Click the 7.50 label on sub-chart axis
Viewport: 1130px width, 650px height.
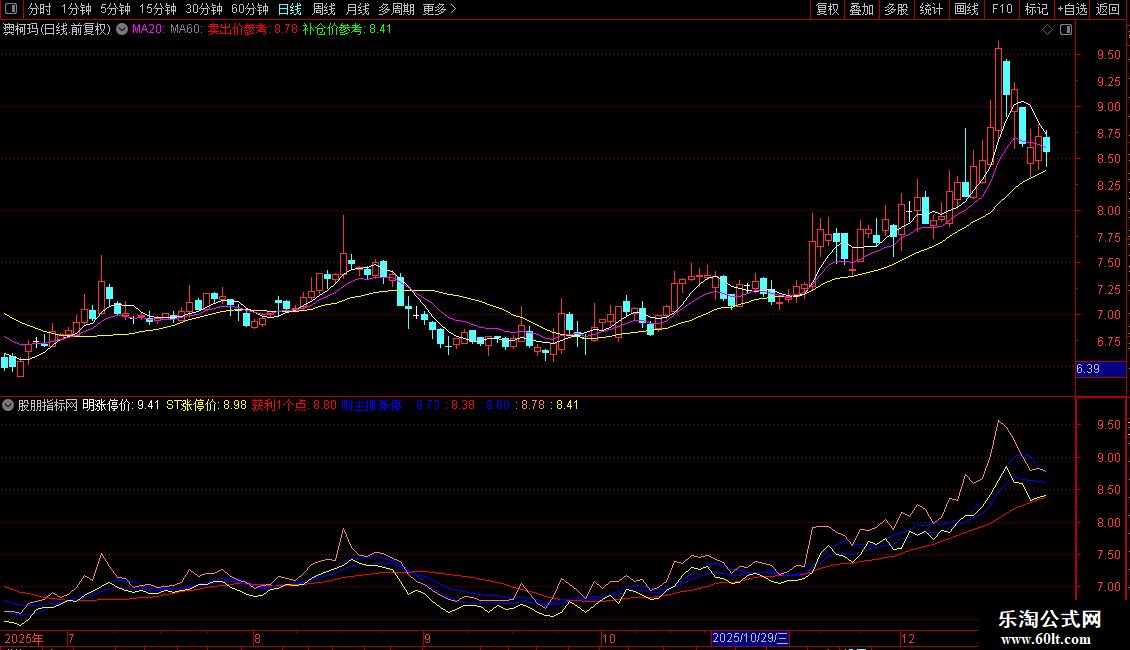(1108, 555)
